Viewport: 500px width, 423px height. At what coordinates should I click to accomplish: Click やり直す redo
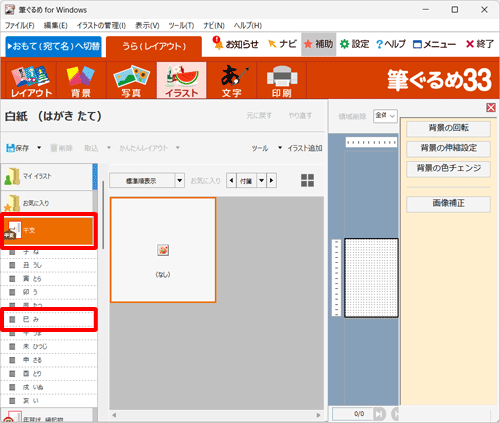[300, 116]
